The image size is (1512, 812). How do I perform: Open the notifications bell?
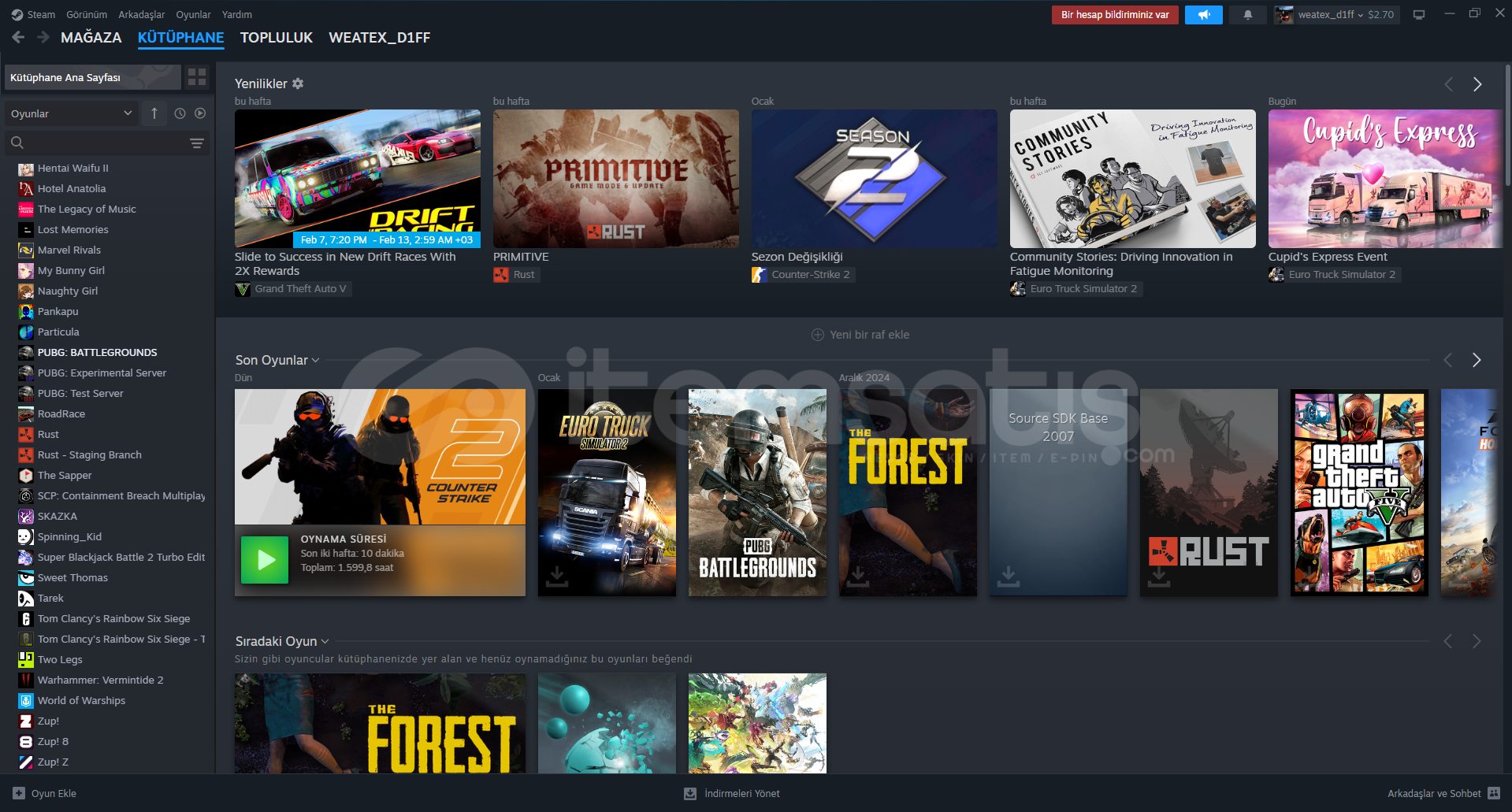click(1247, 15)
